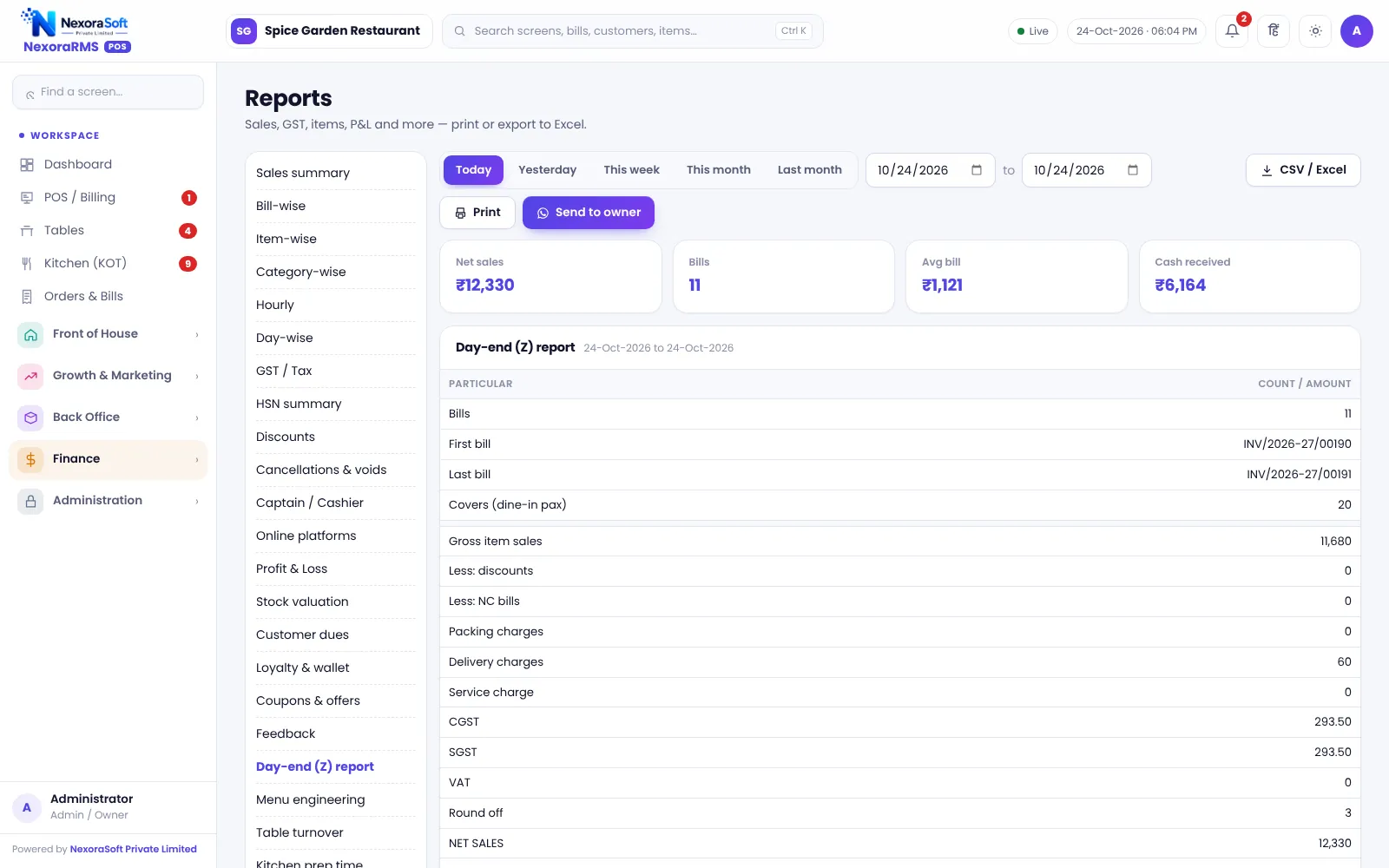Image resolution: width=1389 pixels, height=868 pixels.
Task: Click the Back Office box icon
Action: coord(30,418)
